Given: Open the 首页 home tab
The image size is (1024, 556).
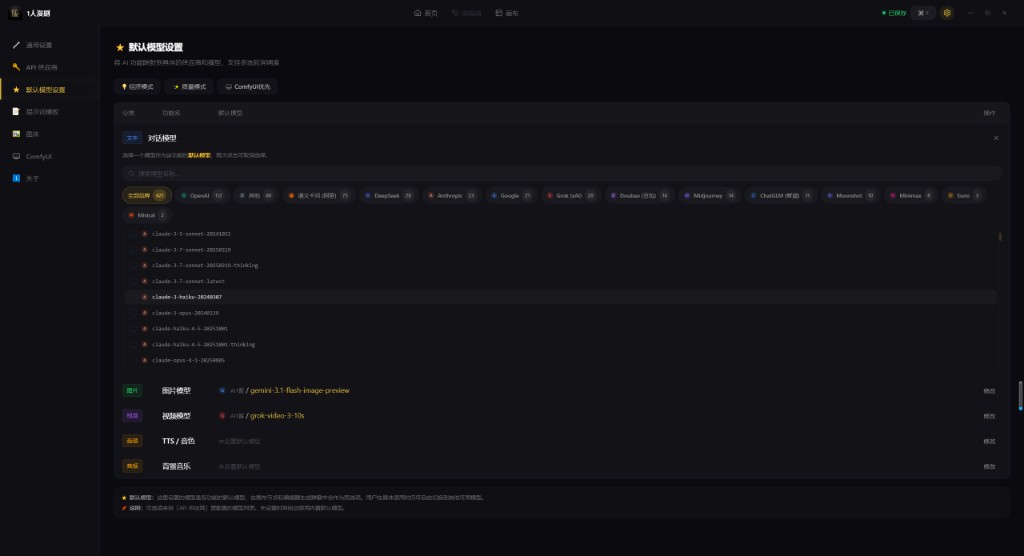Looking at the screenshot, I should click(x=426, y=13).
